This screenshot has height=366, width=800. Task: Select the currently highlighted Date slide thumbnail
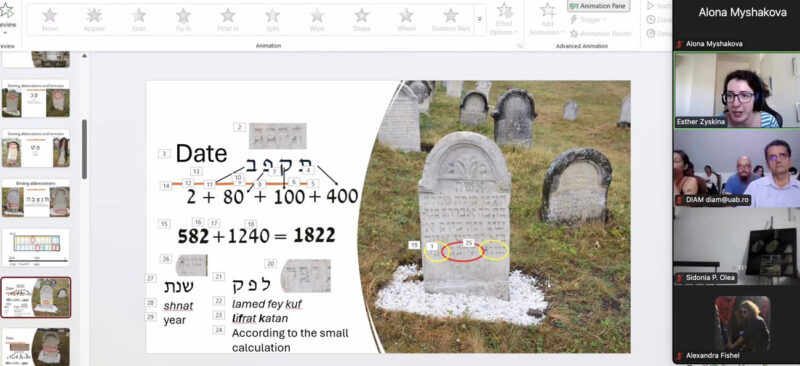tap(36, 298)
